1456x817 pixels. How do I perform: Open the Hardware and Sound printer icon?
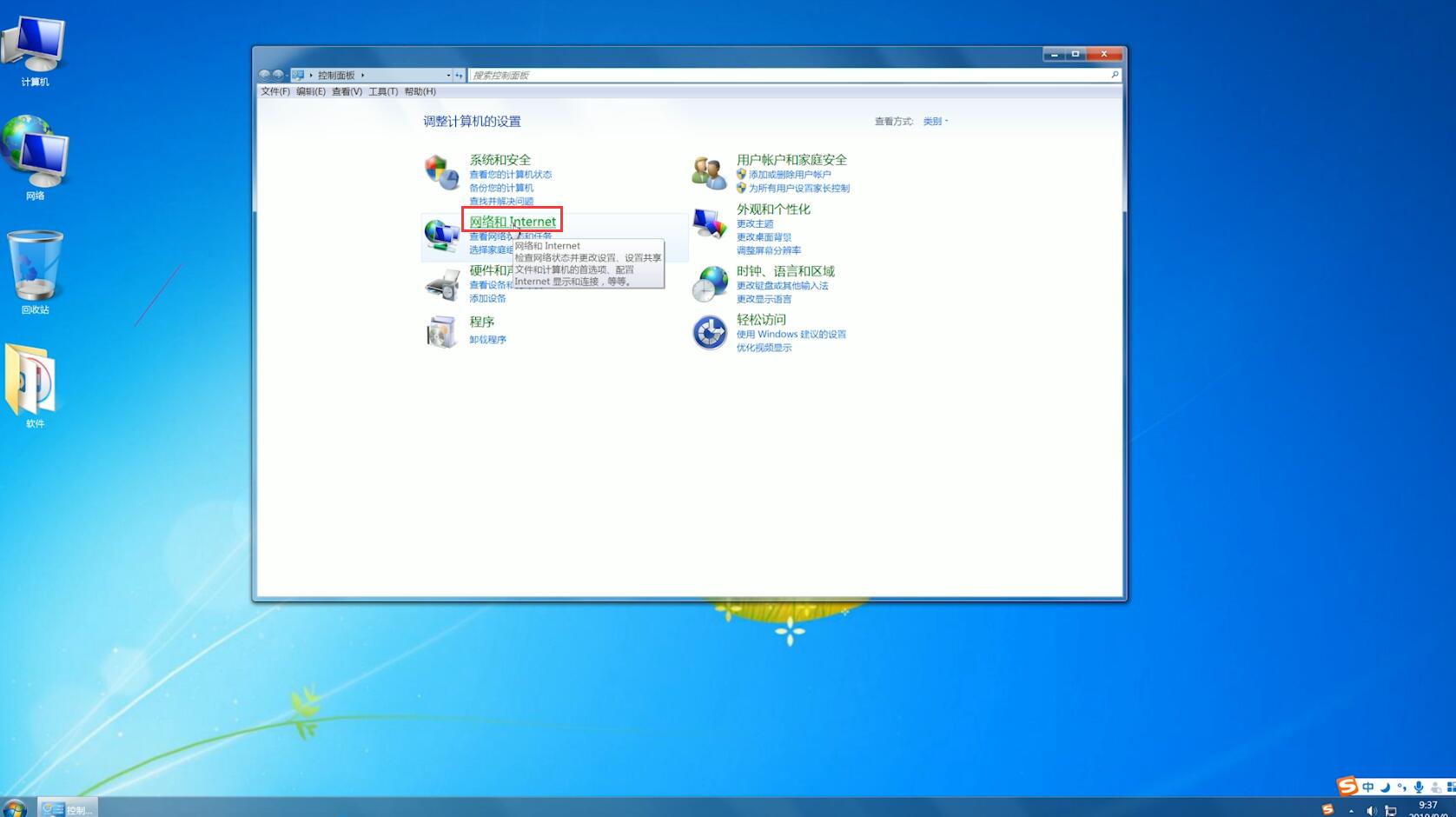tap(442, 284)
